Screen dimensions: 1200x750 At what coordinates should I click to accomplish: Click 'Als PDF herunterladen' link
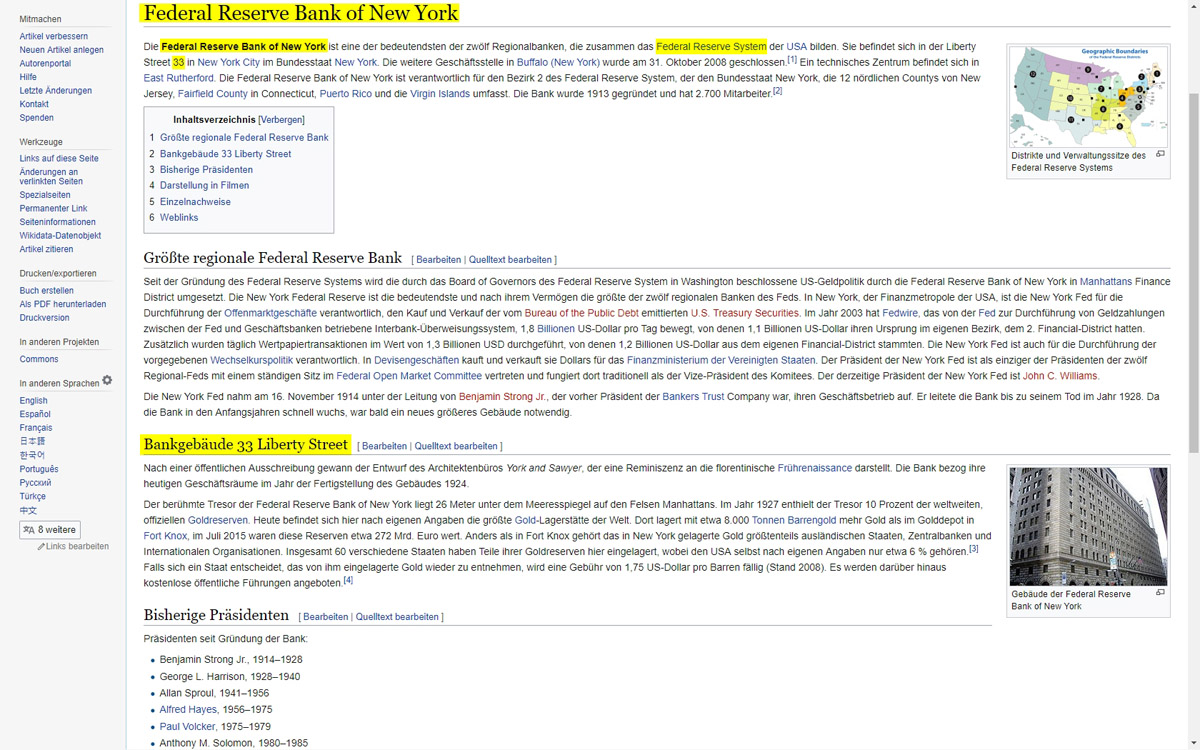[x=63, y=304]
